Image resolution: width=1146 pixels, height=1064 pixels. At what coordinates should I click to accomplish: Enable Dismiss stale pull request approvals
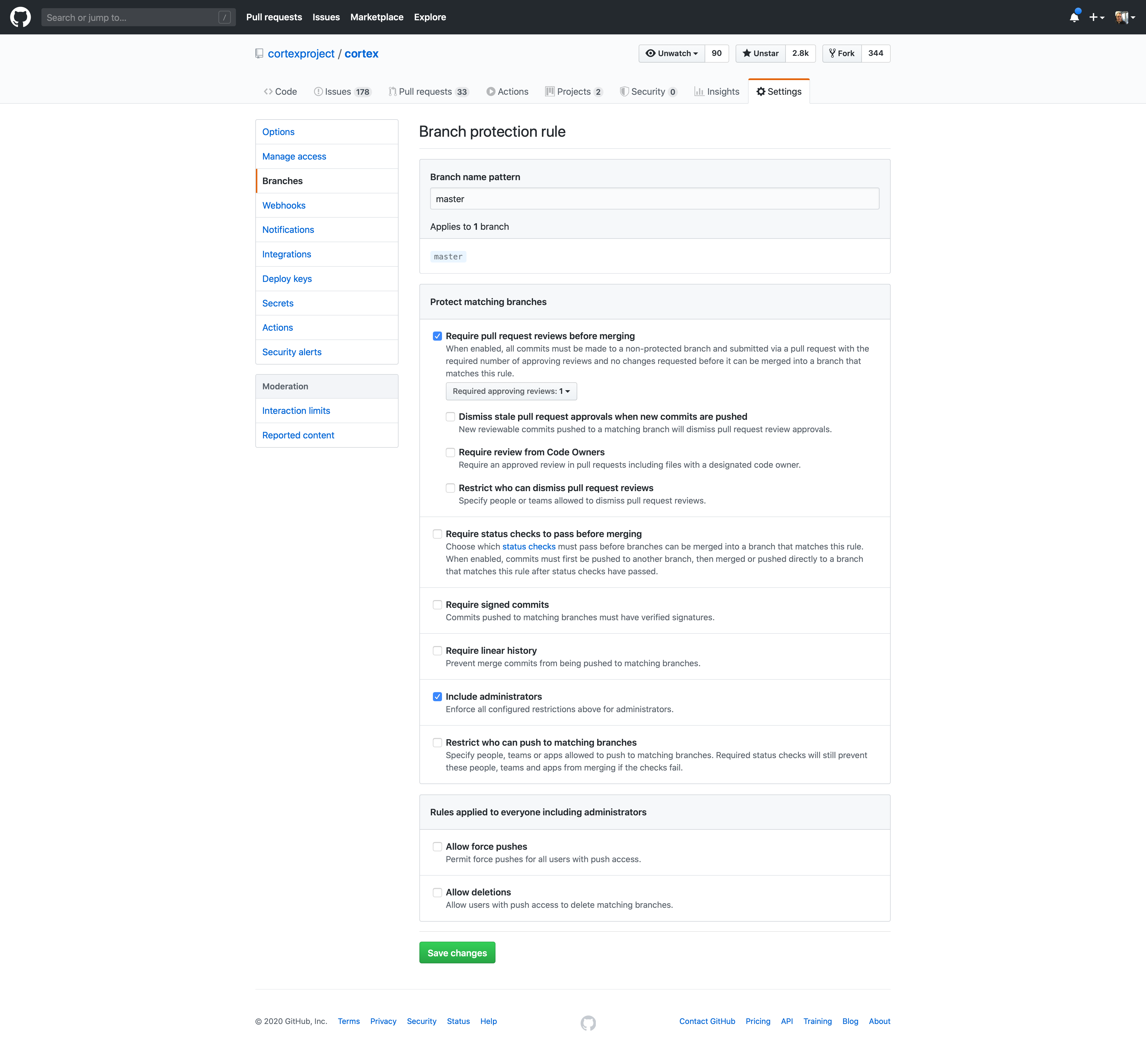coord(450,416)
